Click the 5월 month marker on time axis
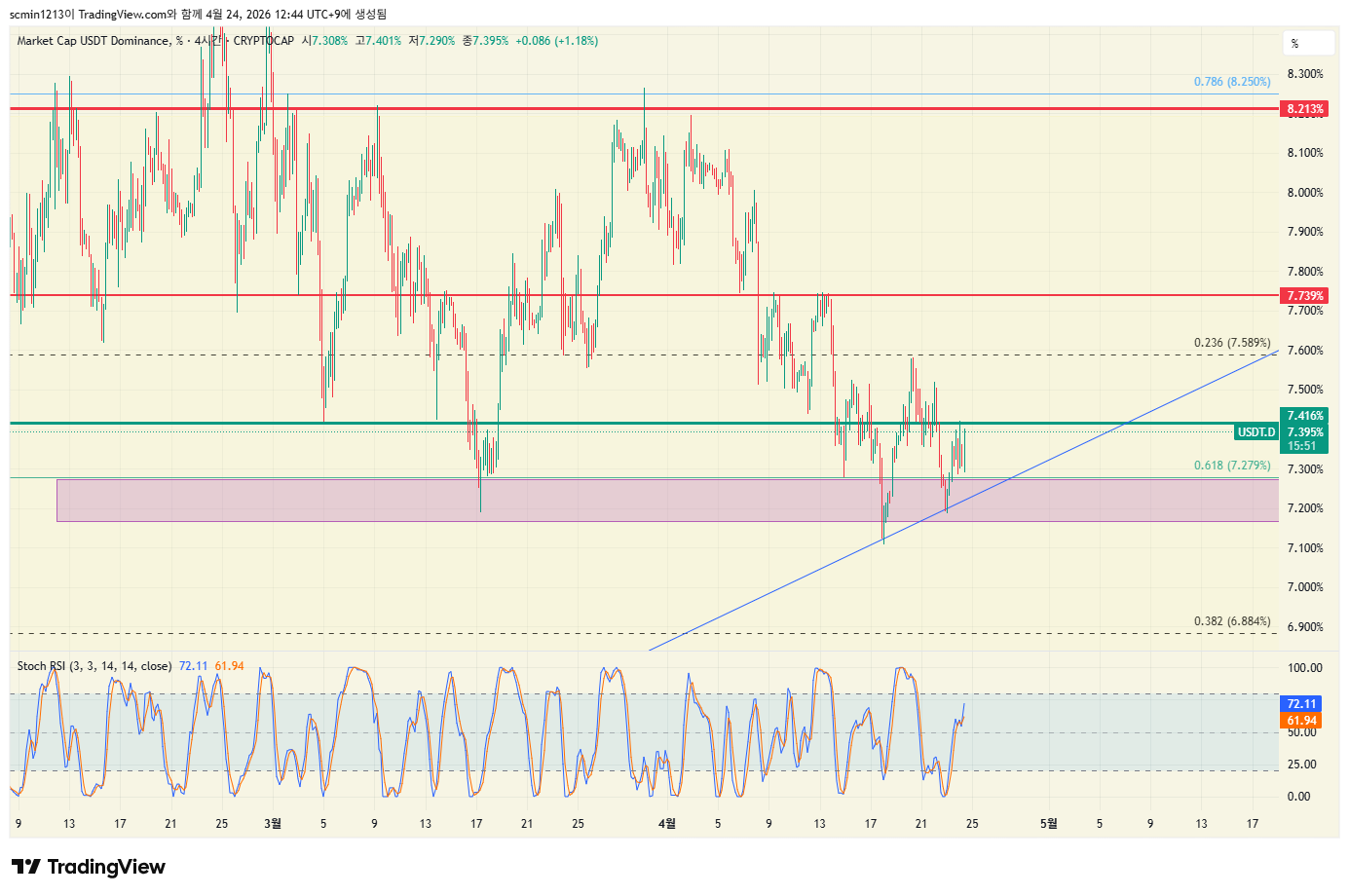The height and width of the screenshot is (896, 1349). (1048, 824)
